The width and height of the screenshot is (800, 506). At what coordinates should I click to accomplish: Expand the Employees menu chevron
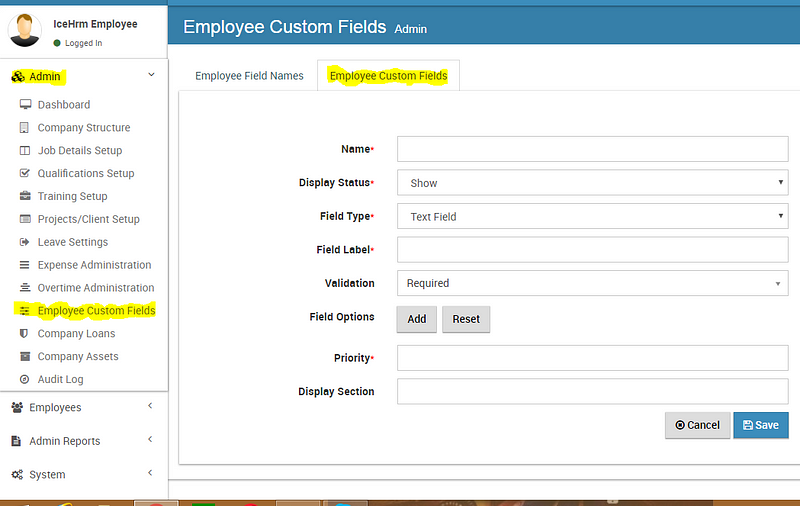150,406
